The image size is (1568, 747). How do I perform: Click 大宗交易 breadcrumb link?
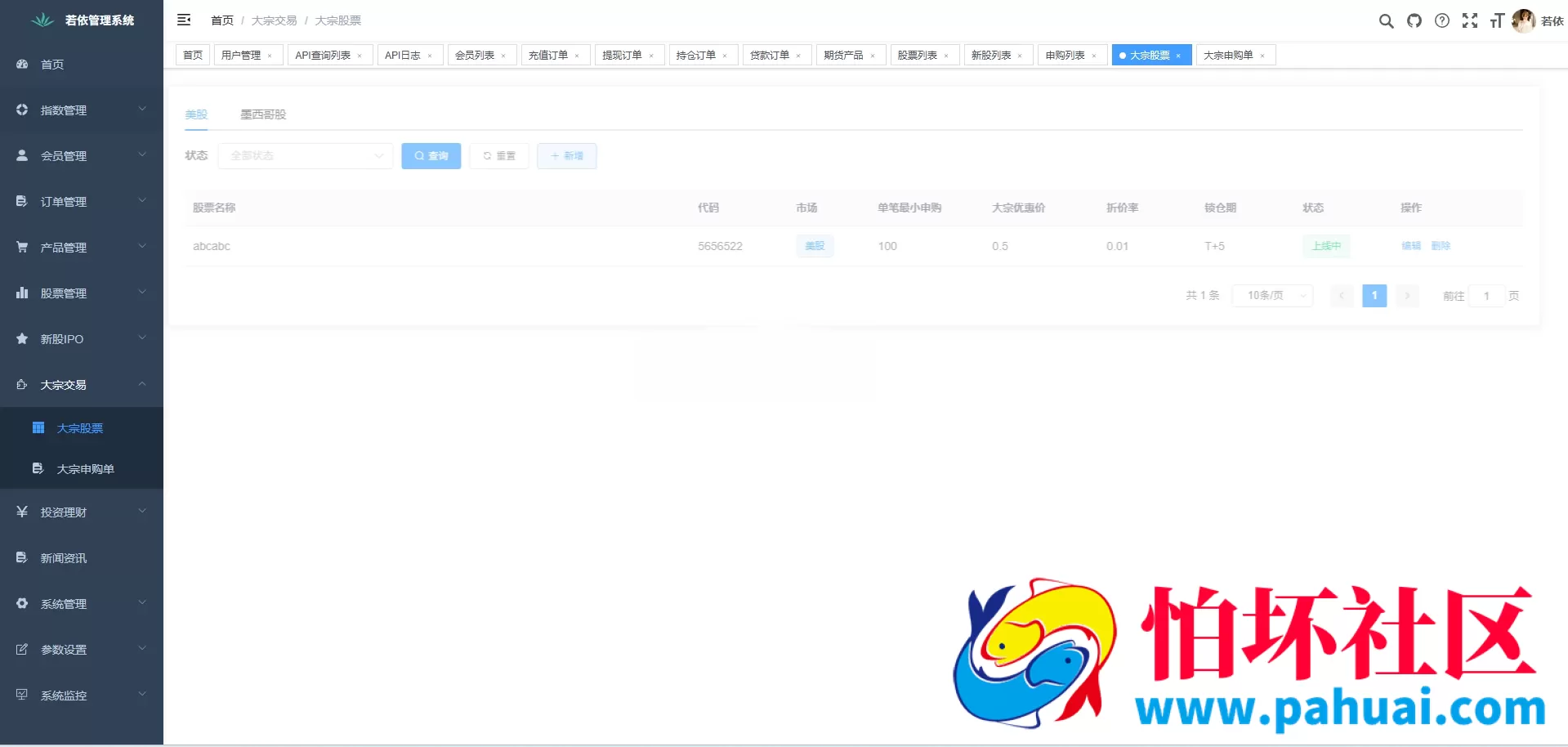coord(274,20)
